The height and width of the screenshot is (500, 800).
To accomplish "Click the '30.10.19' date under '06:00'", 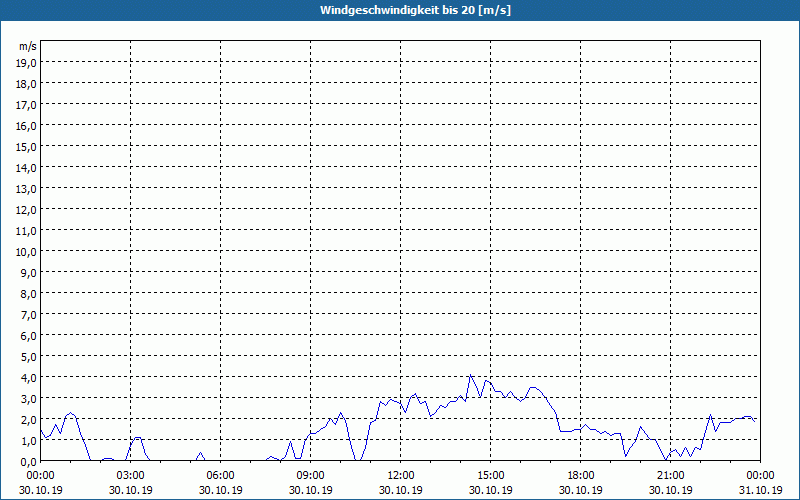I will click(x=220, y=490).
